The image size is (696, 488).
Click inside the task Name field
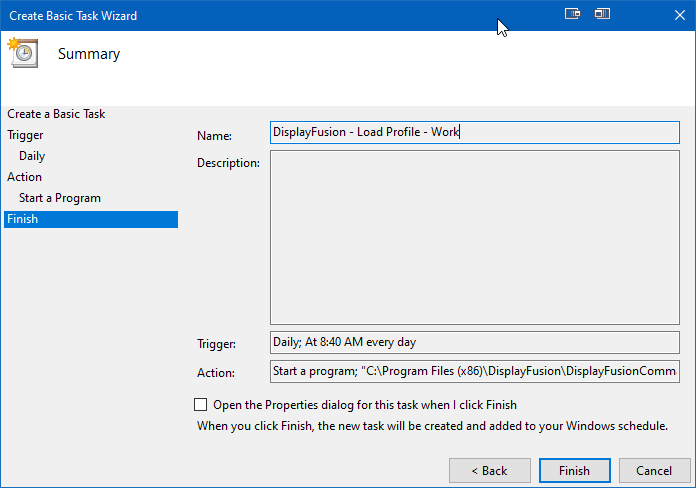(475, 132)
